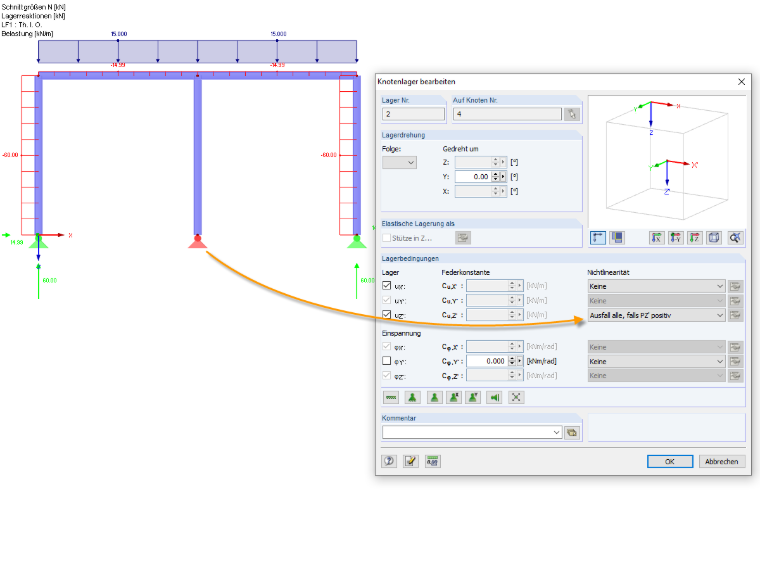Open the Folge rotation sequence dropdown
760x570 pixels.
coord(399,162)
